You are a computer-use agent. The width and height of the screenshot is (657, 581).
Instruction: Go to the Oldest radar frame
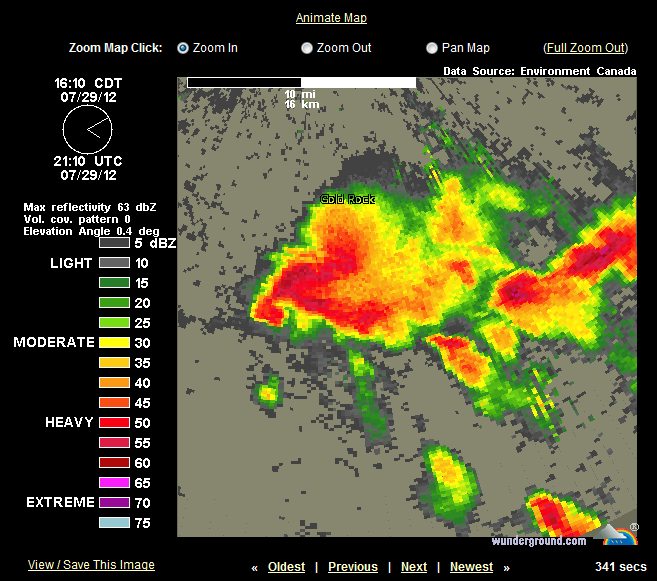[287, 567]
